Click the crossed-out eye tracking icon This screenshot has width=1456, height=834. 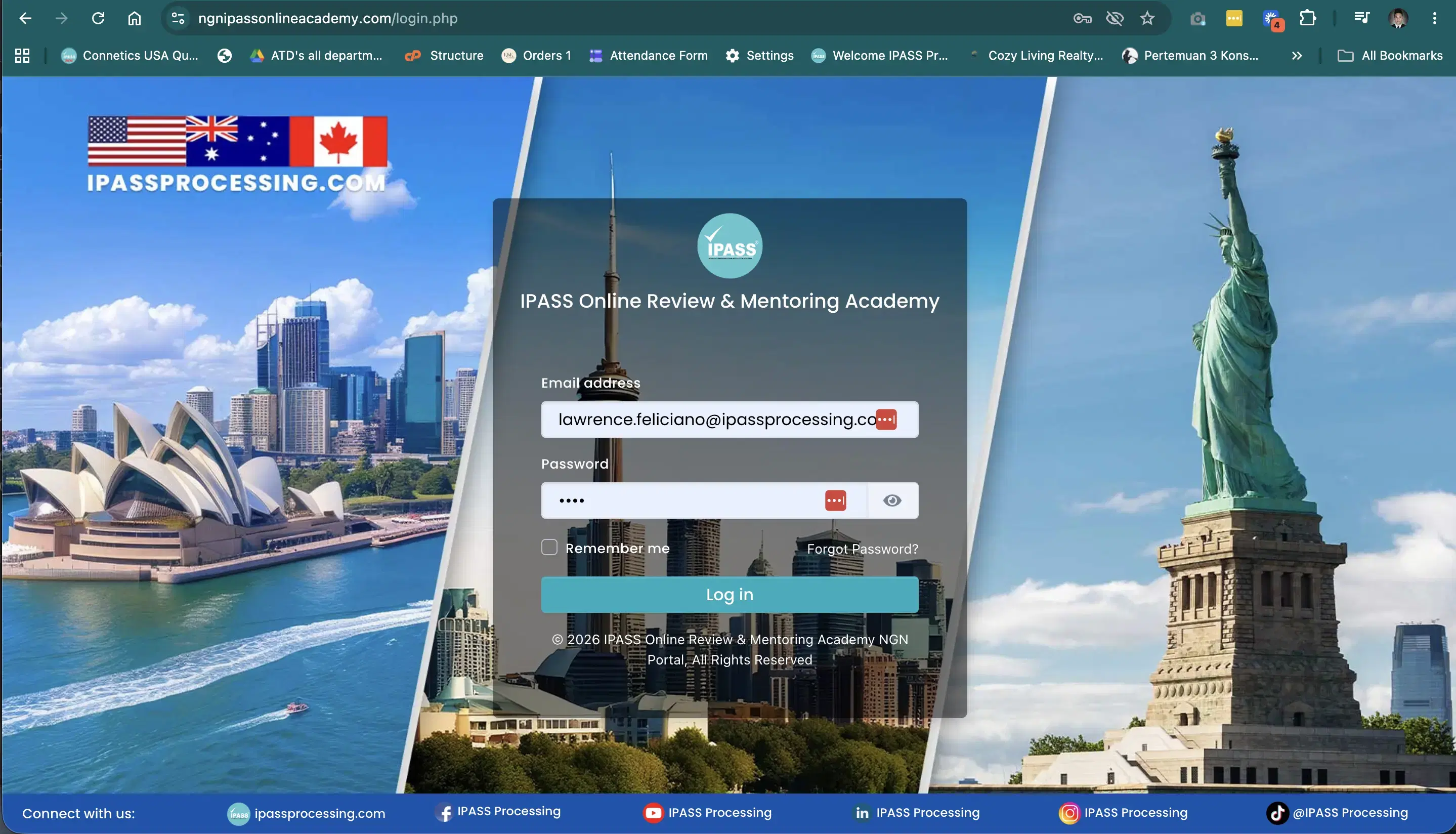(x=1115, y=18)
